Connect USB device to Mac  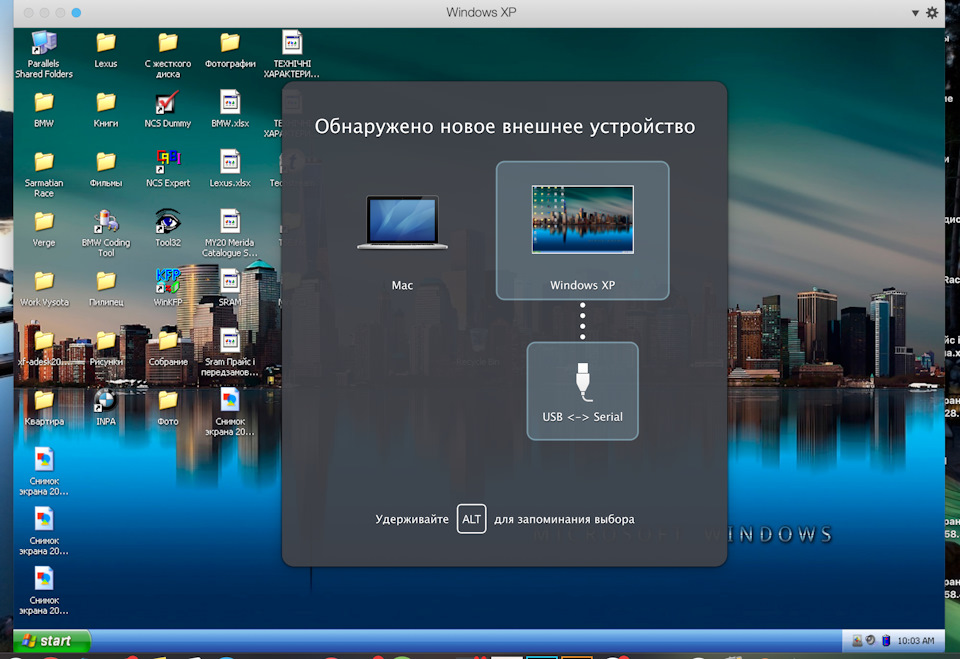point(402,241)
